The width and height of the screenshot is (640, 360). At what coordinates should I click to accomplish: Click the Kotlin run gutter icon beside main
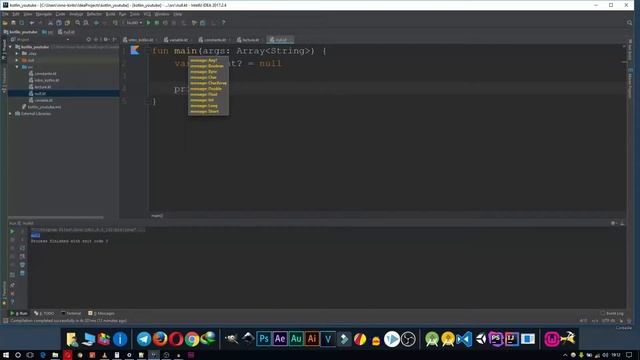point(135,50)
